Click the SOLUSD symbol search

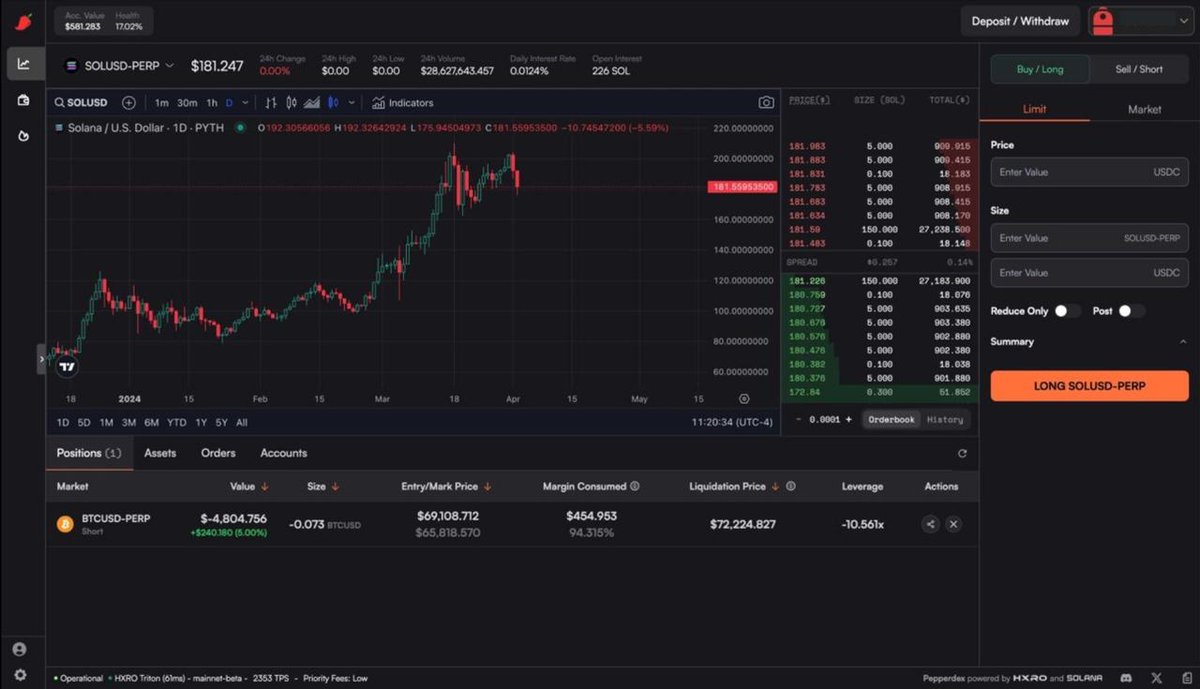(x=81, y=102)
